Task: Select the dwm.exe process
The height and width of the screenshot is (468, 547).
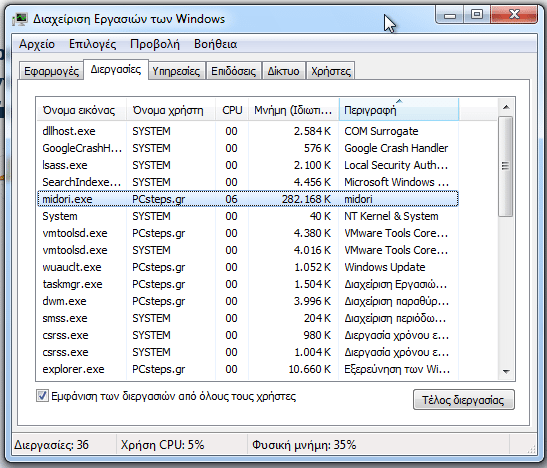Action: [248, 301]
